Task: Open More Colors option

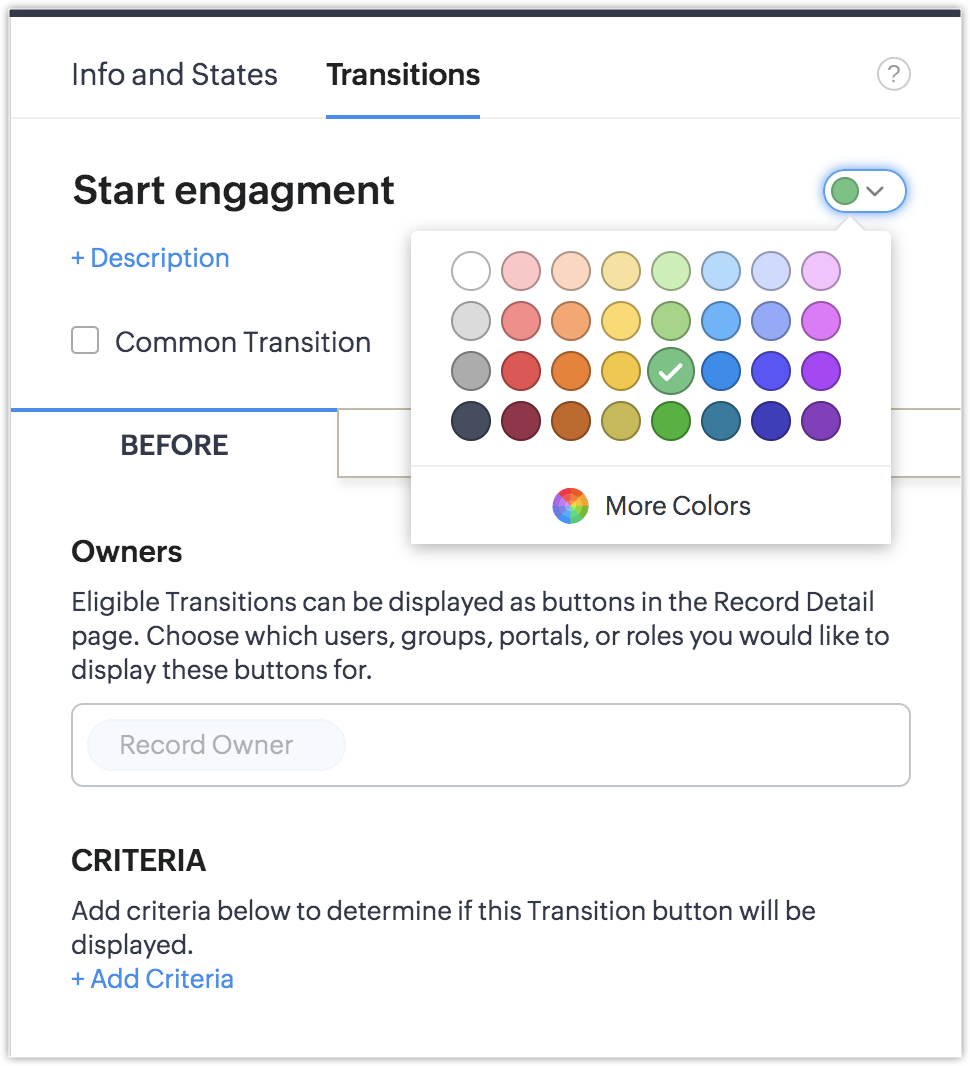Action: coord(677,506)
